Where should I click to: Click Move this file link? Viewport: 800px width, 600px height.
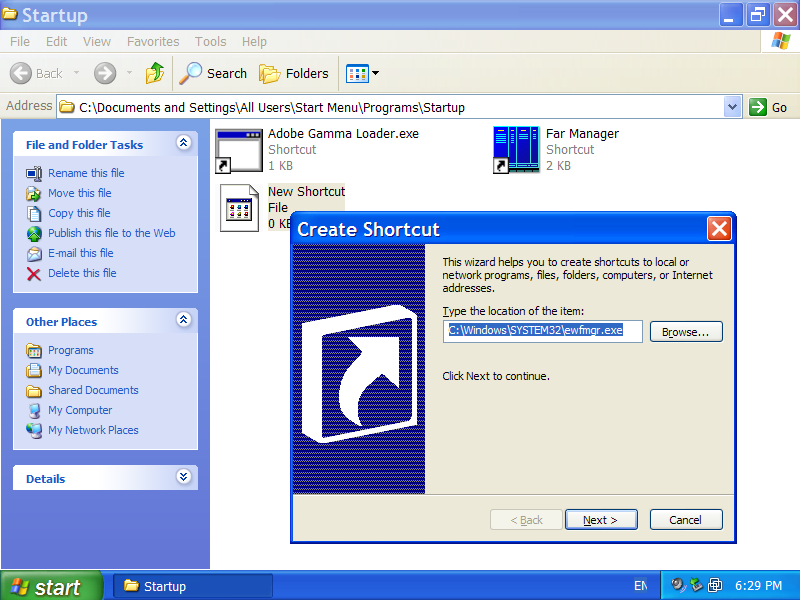tap(80, 193)
